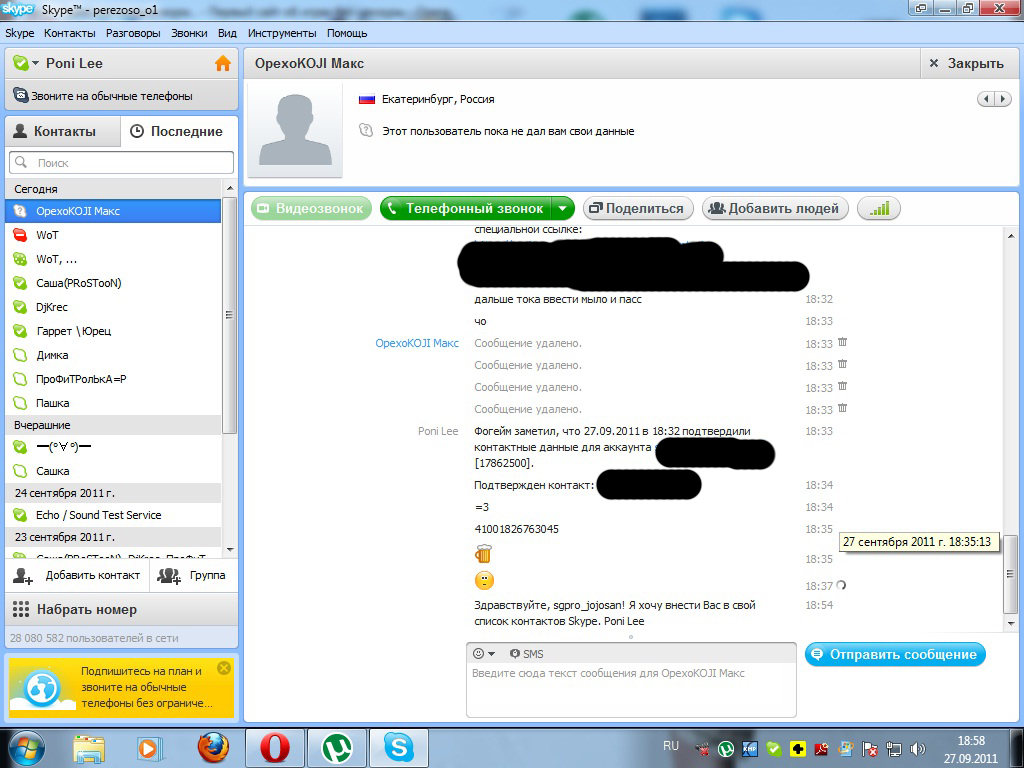Screen dimensions: 1024x768
Task: Open the 'WoT, …' group conversation
Action: (x=113, y=259)
